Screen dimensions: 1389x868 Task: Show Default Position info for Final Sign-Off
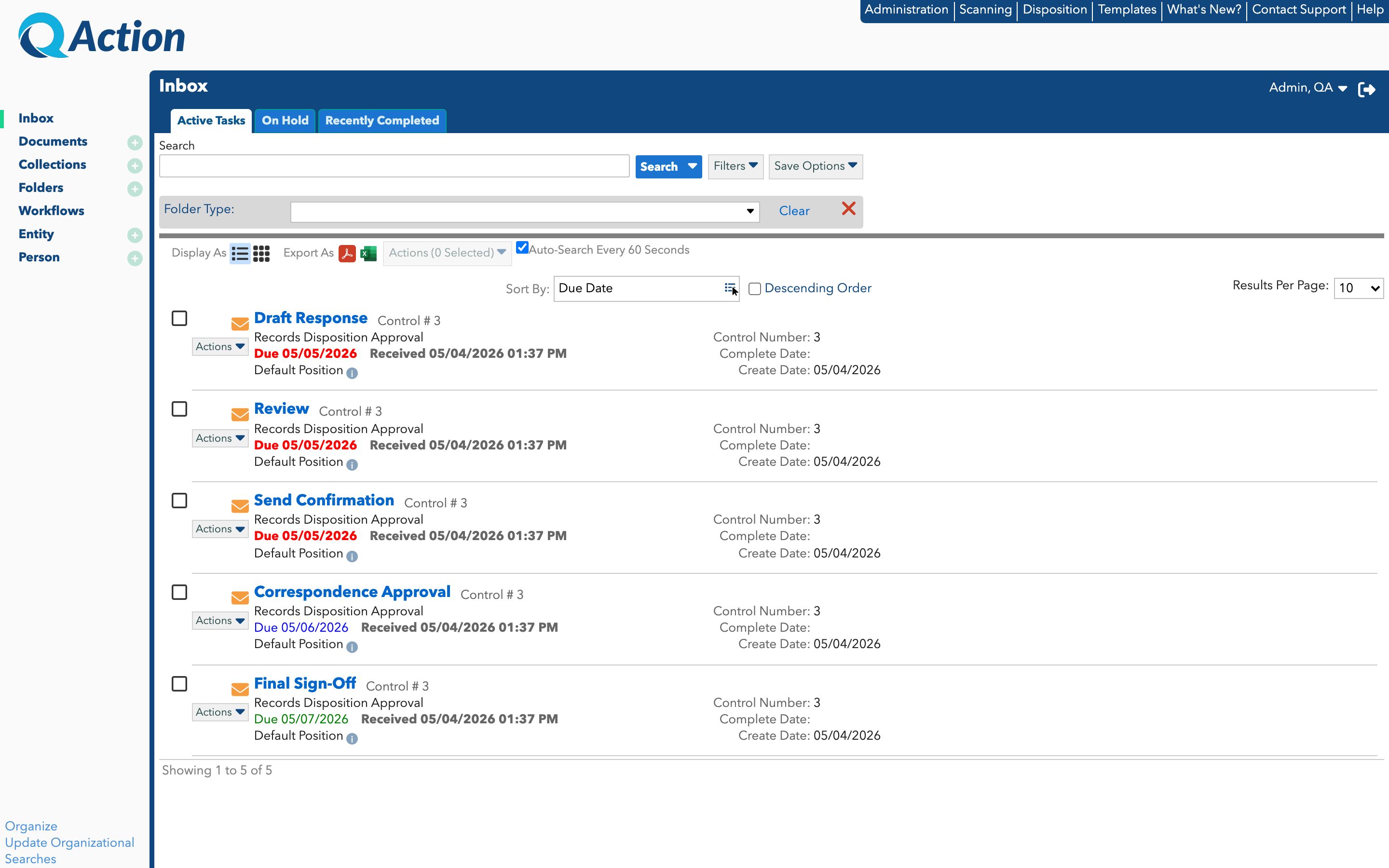[353, 738]
